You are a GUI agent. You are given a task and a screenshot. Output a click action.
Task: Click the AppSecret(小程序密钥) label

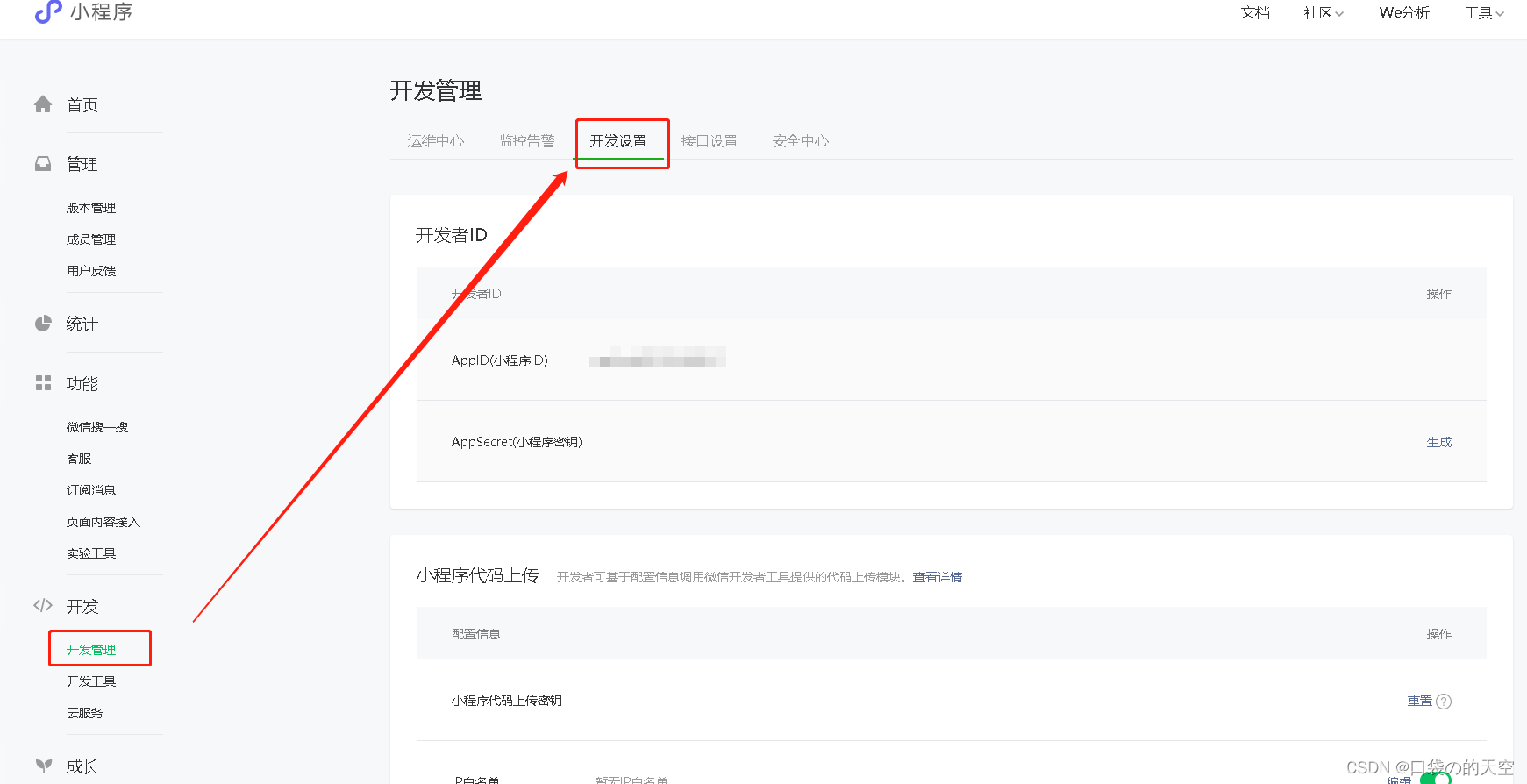click(517, 442)
